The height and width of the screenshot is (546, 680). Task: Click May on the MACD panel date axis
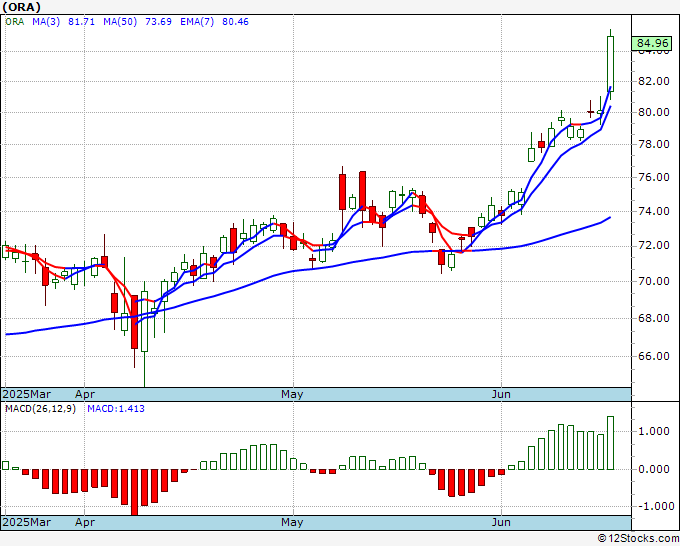(292, 522)
